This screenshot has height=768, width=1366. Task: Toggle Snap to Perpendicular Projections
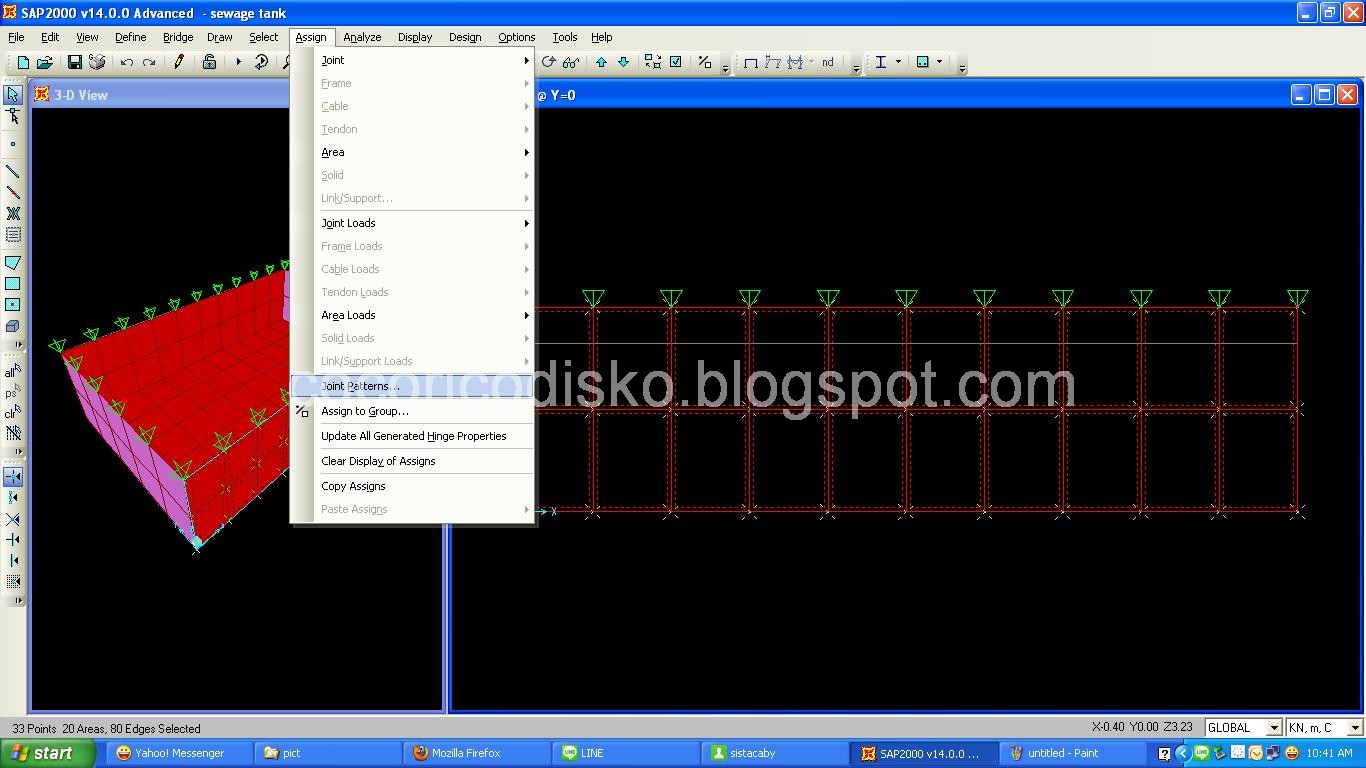(13, 540)
